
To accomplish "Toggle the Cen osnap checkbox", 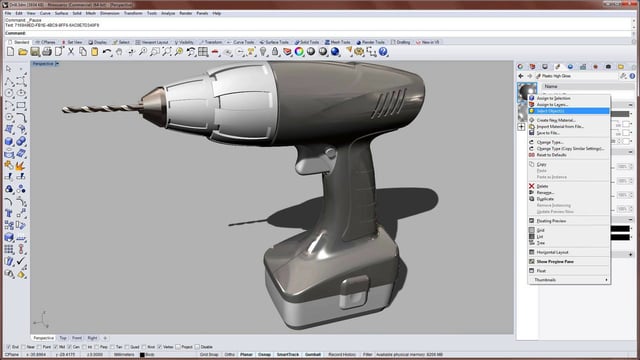I will click(70, 347).
